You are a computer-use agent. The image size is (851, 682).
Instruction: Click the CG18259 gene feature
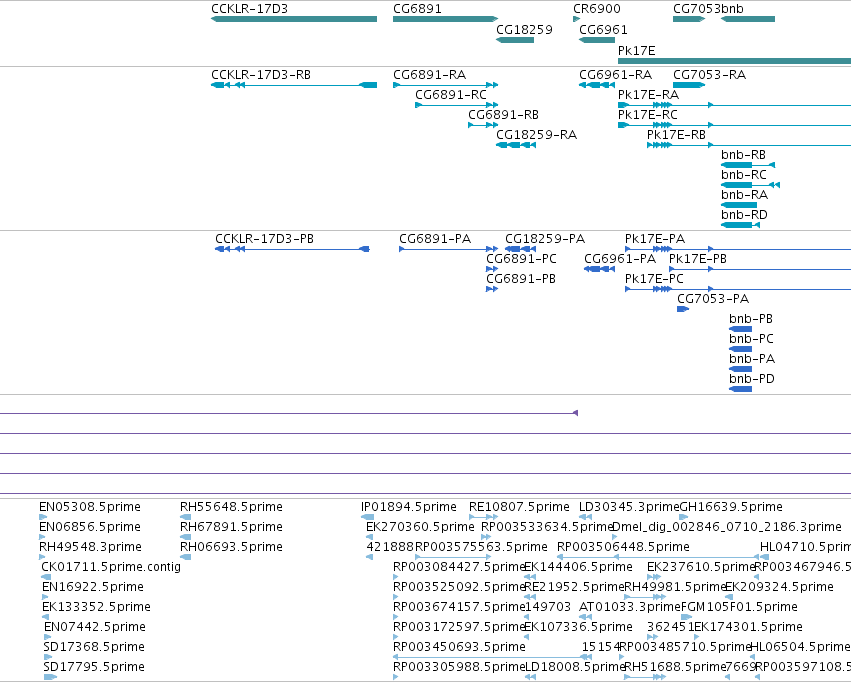(515, 40)
